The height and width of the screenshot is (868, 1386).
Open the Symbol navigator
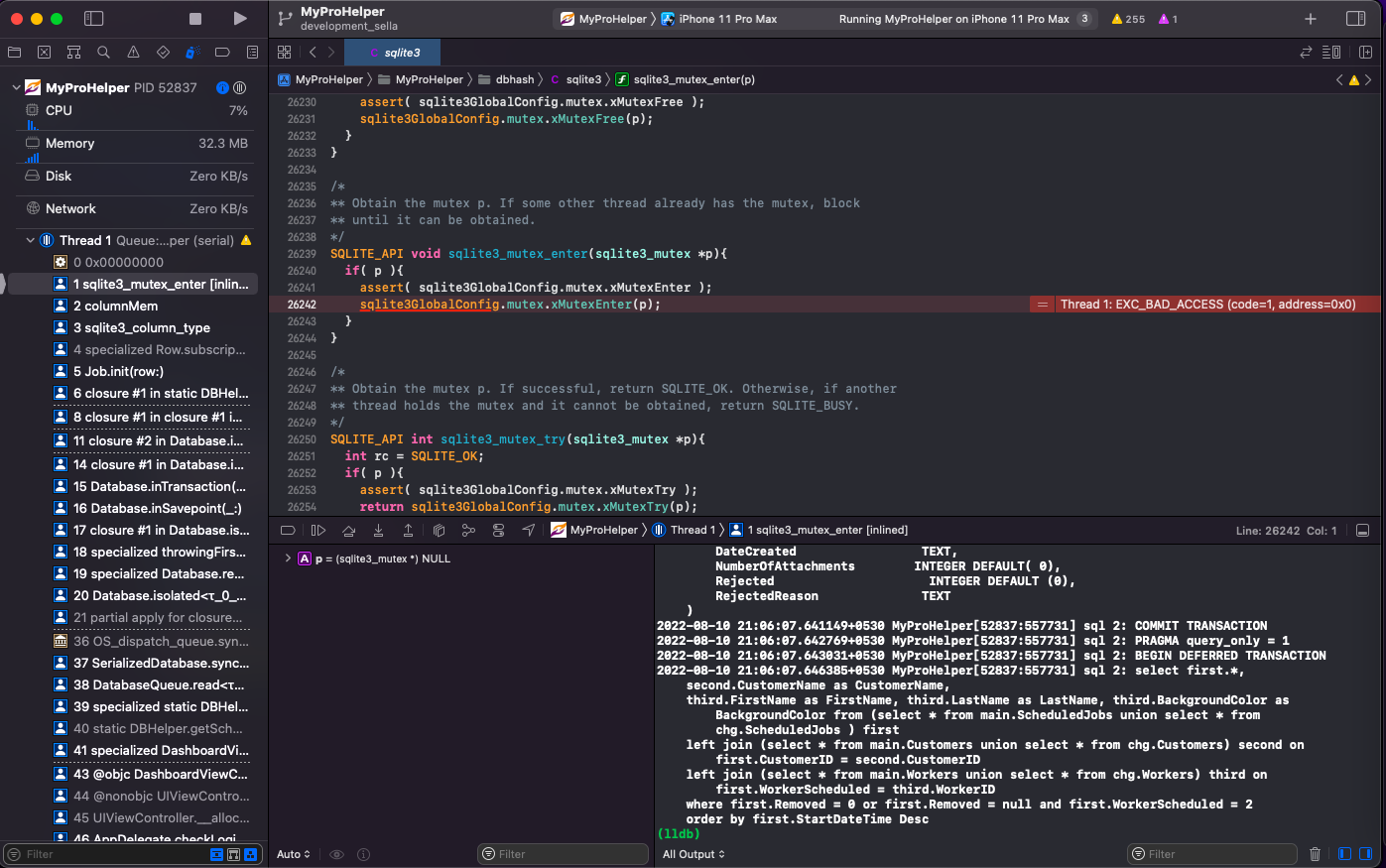pyautogui.click(x=73, y=53)
